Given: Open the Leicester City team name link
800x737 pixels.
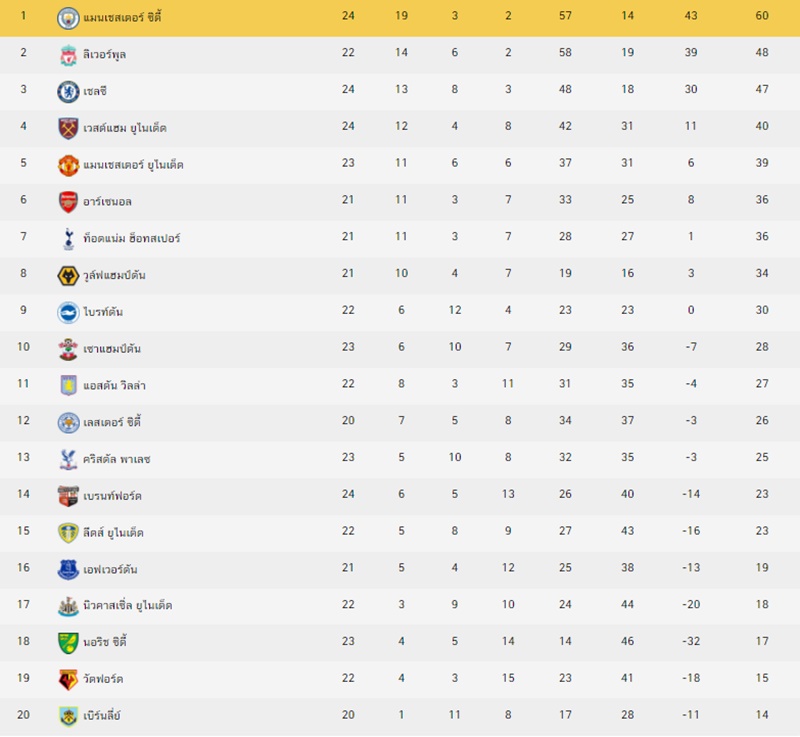Looking at the screenshot, I should [x=112, y=422].
